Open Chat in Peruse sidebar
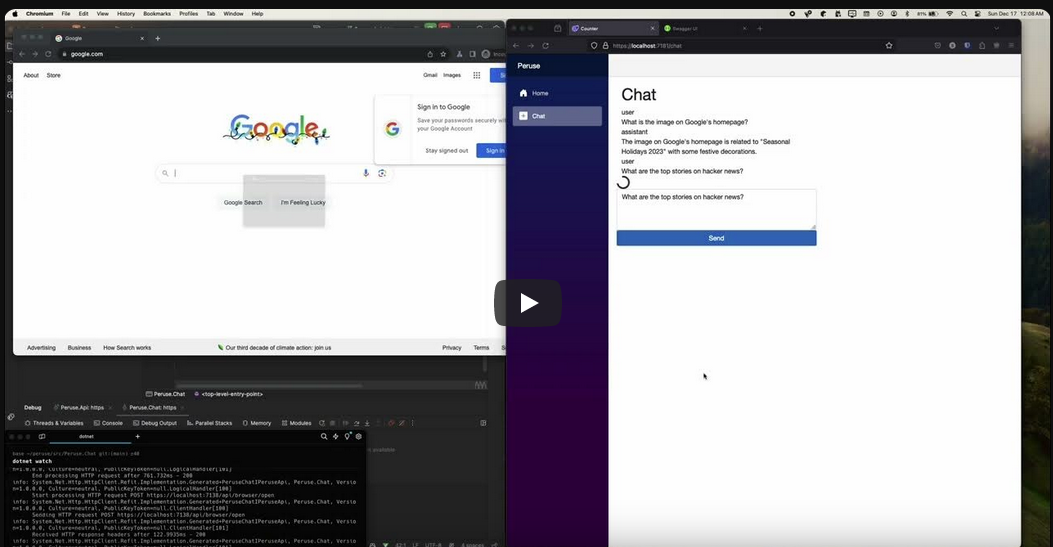Image resolution: width=1053 pixels, height=547 pixels. pos(557,116)
